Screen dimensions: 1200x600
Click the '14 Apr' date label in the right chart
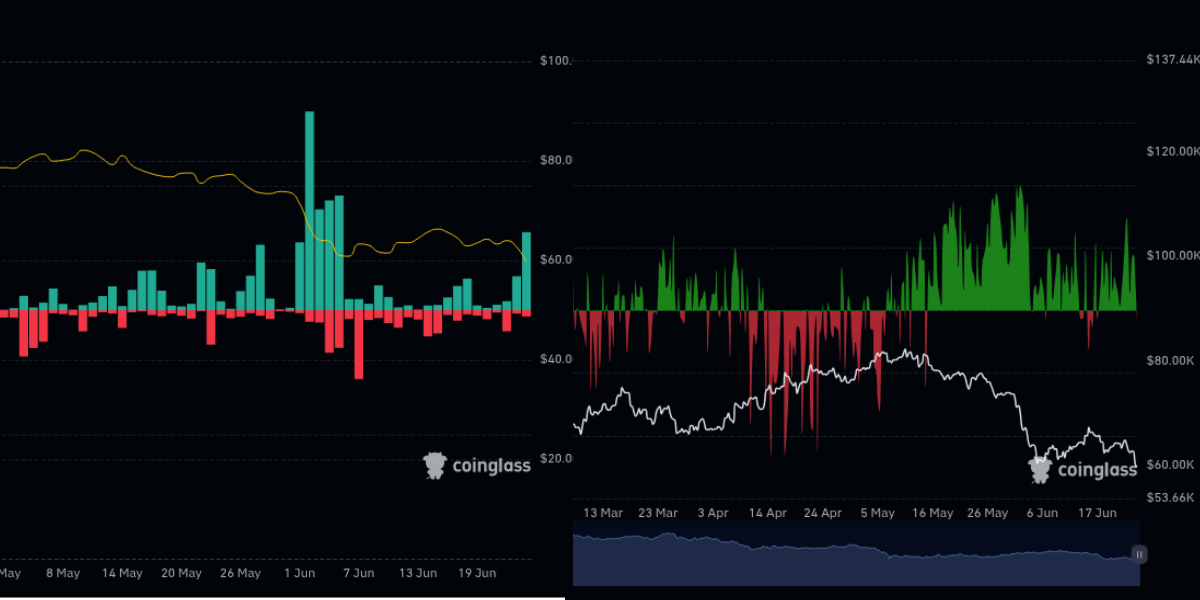[768, 512]
